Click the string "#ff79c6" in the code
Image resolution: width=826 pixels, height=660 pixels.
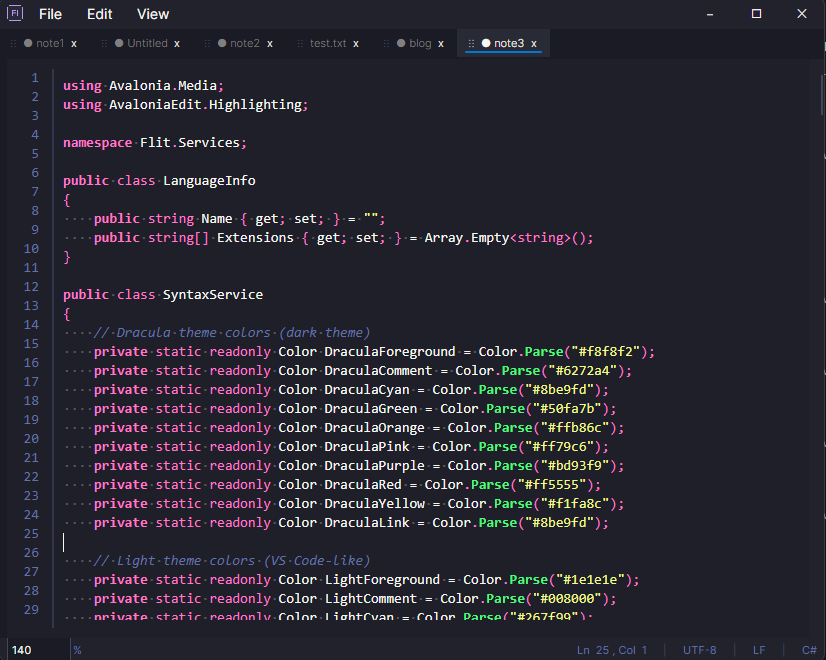[560, 447]
